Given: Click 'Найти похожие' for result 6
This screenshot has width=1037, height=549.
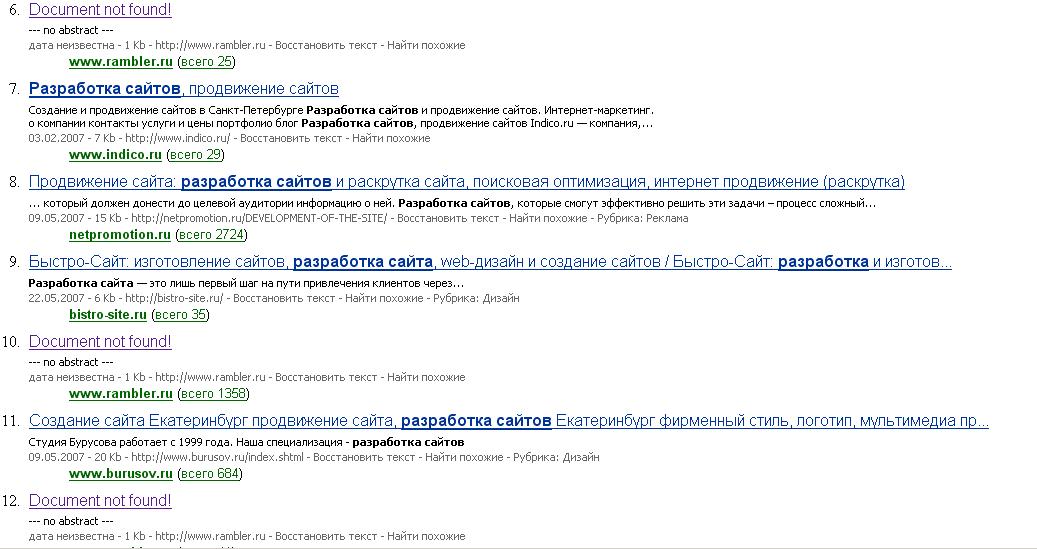Looking at the screenshot, I should [x=426, y=45].
